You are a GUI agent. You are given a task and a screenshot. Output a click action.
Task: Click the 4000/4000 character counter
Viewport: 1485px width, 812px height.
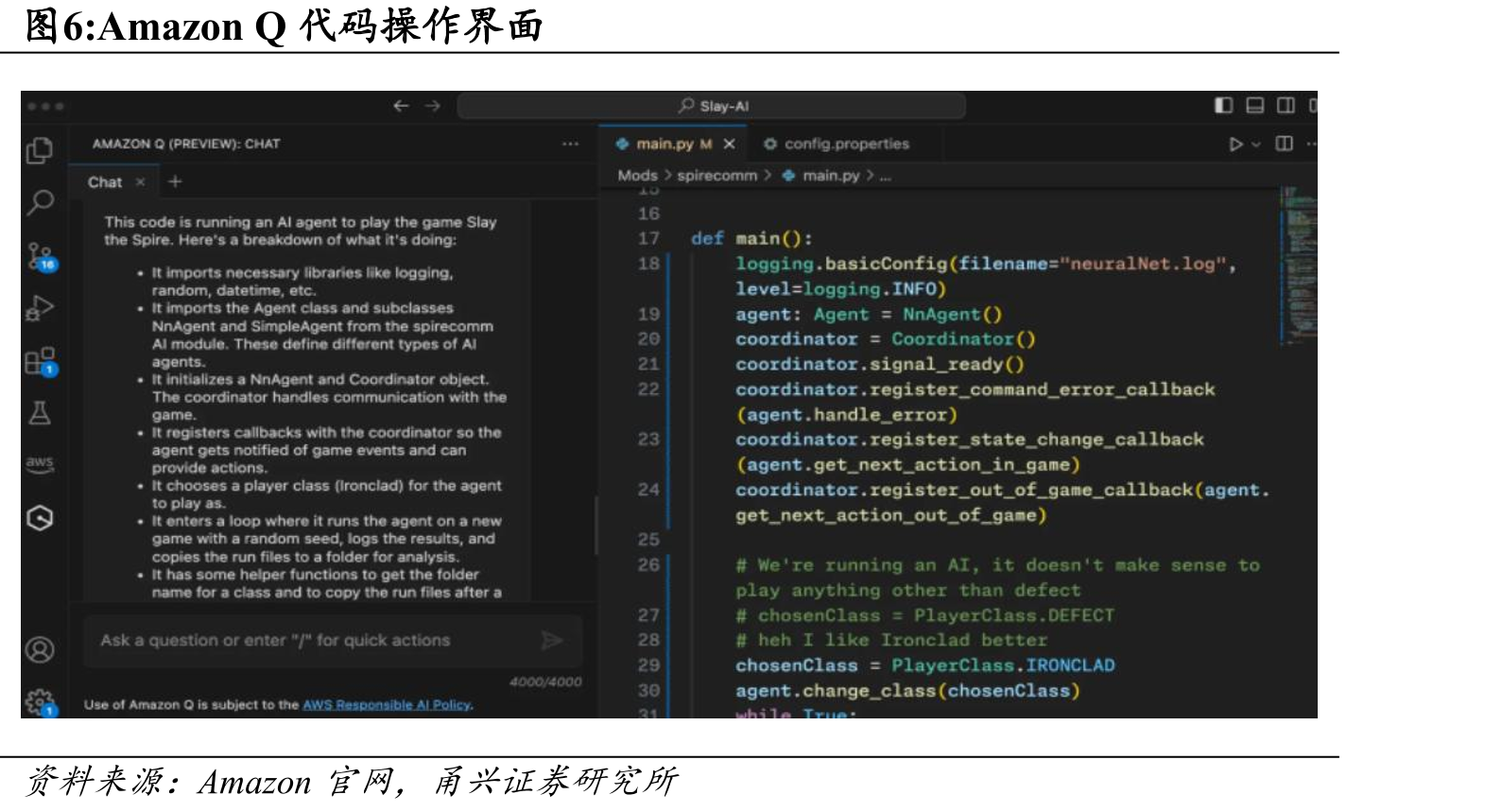pos(545,682)
